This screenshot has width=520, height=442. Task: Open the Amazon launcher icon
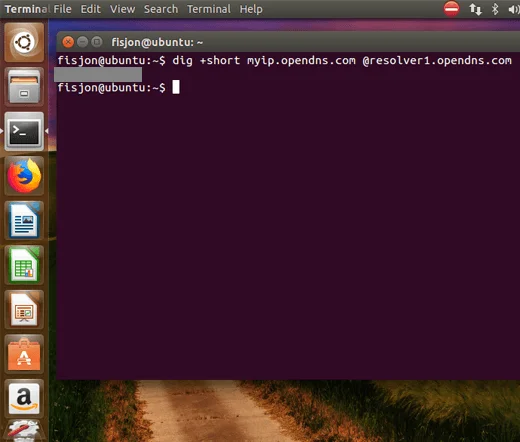[24, 399]
